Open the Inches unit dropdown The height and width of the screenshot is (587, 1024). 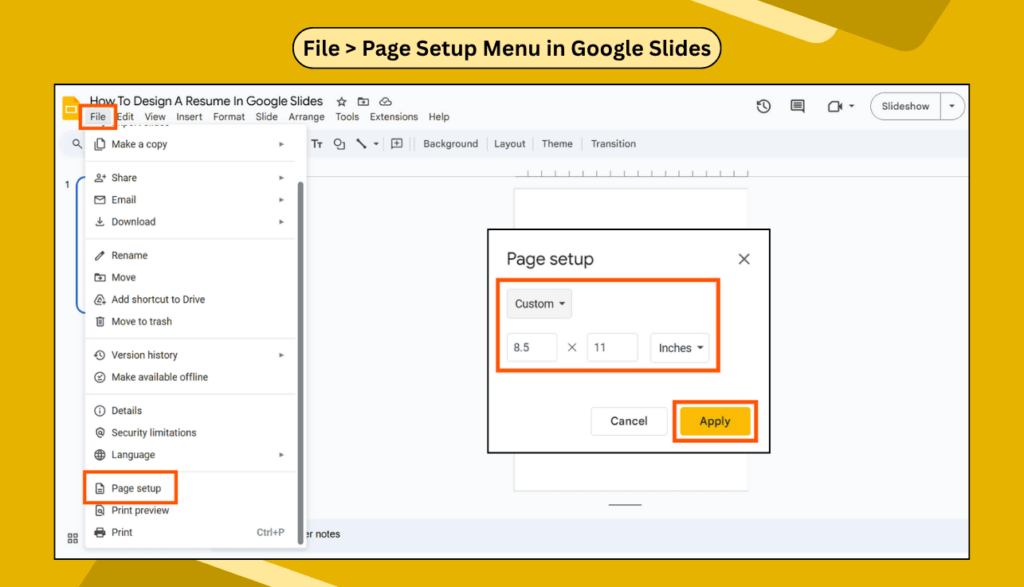tap(680, 347)
